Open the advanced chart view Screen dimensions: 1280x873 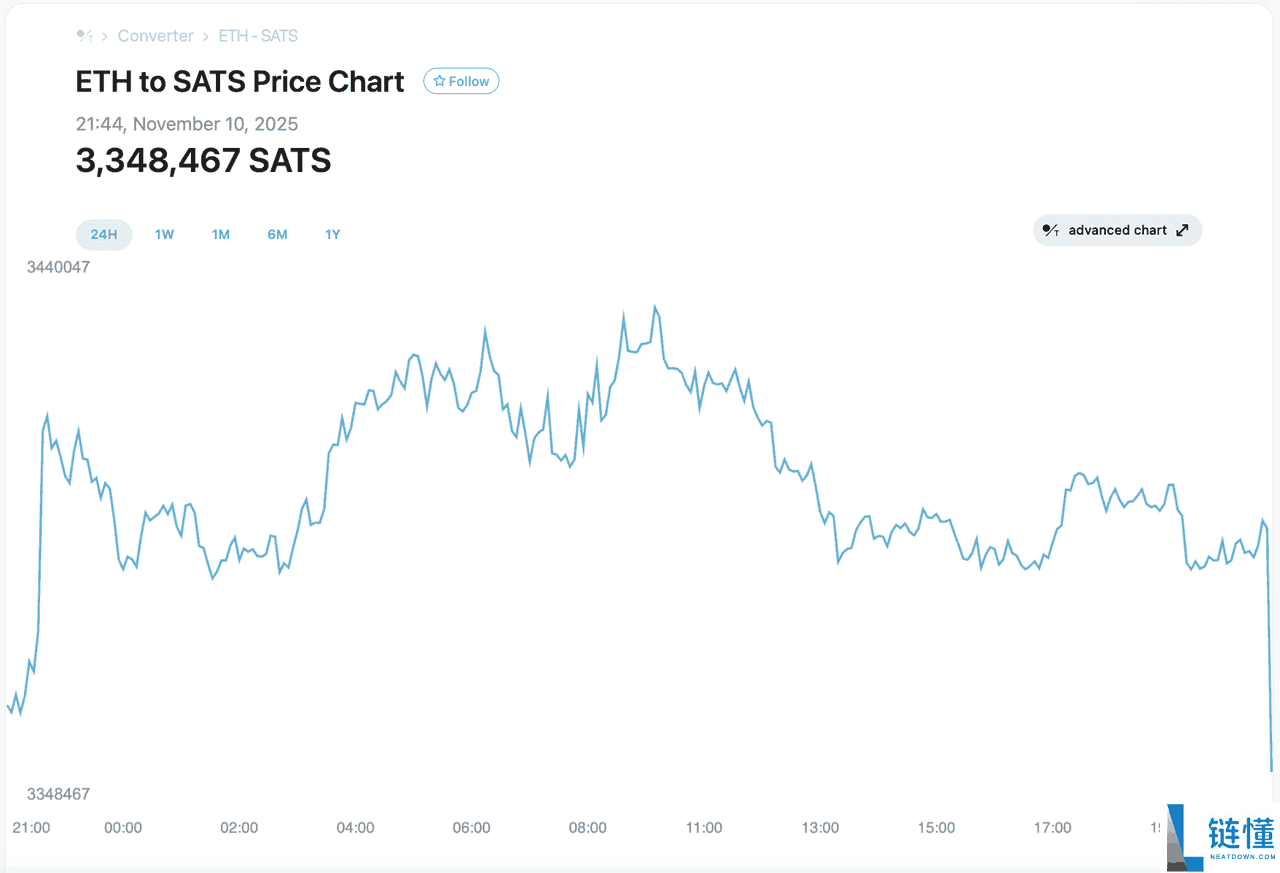click(1117, 230)
